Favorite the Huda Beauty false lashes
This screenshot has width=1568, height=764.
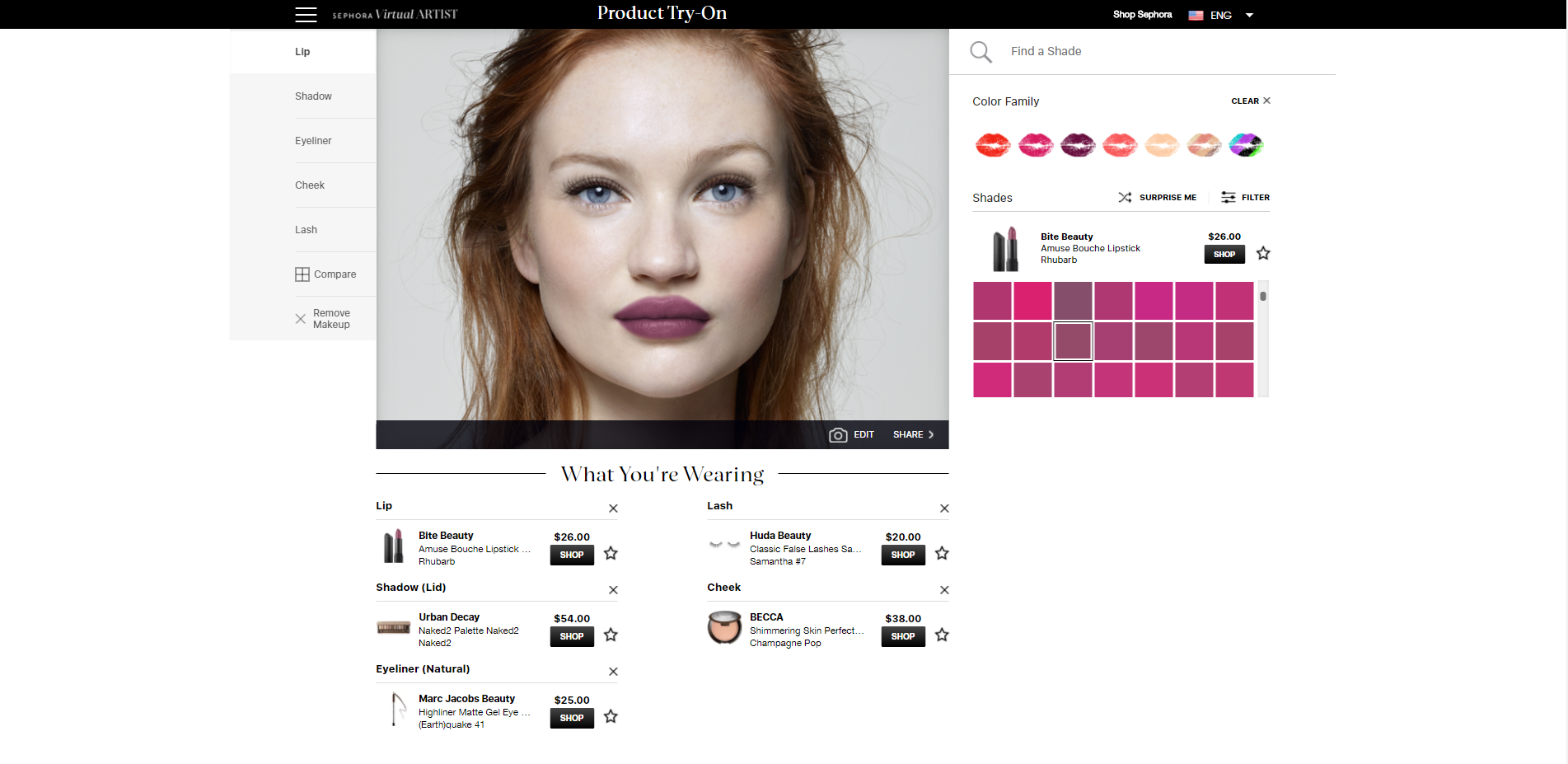tap(942, 553)
